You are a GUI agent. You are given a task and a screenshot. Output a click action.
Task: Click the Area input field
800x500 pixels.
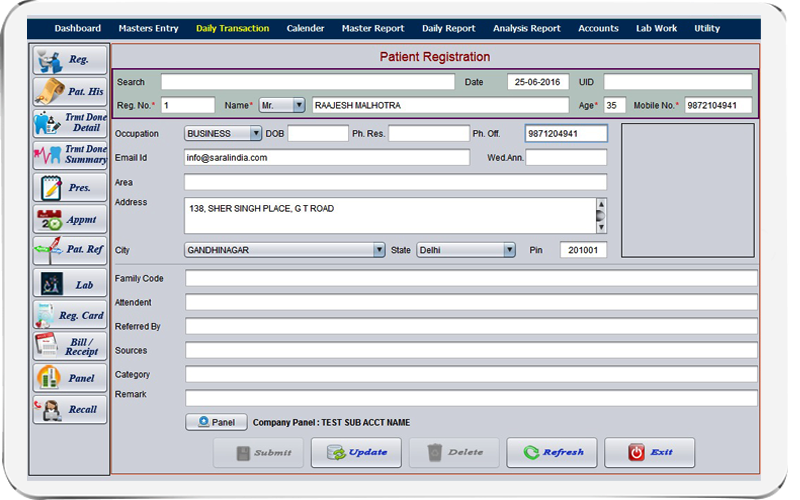tap(395, 182)
